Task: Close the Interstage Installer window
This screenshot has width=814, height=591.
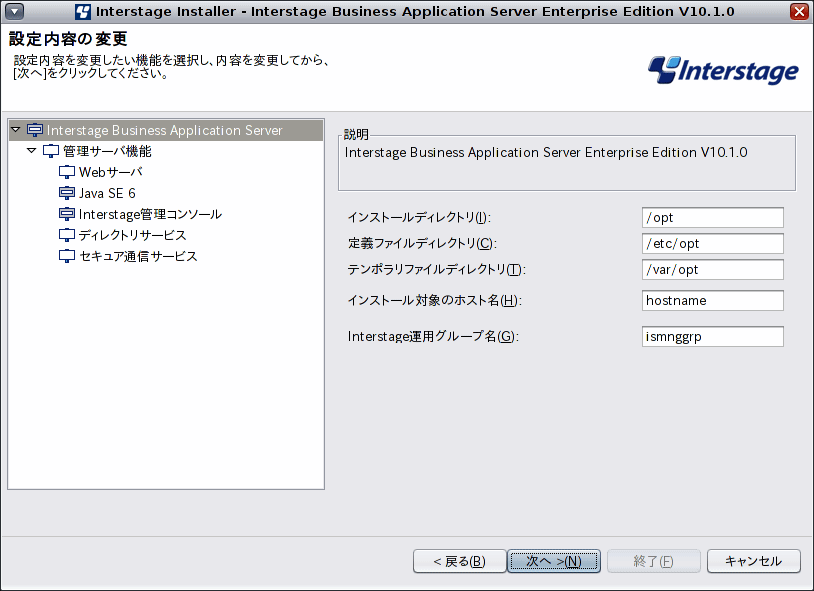Action: click(799, 11)
